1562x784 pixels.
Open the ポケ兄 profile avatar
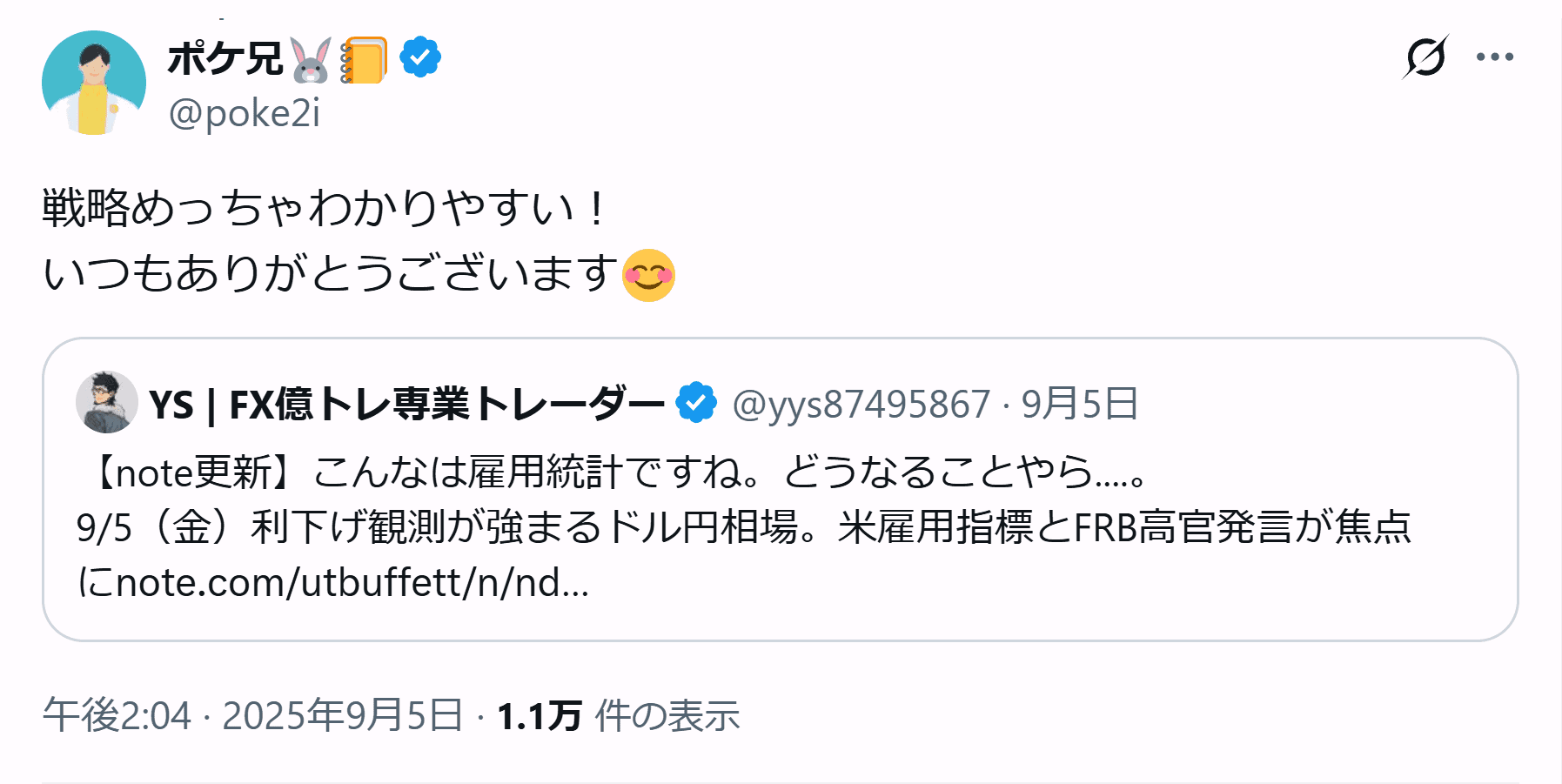coord(94,83)
